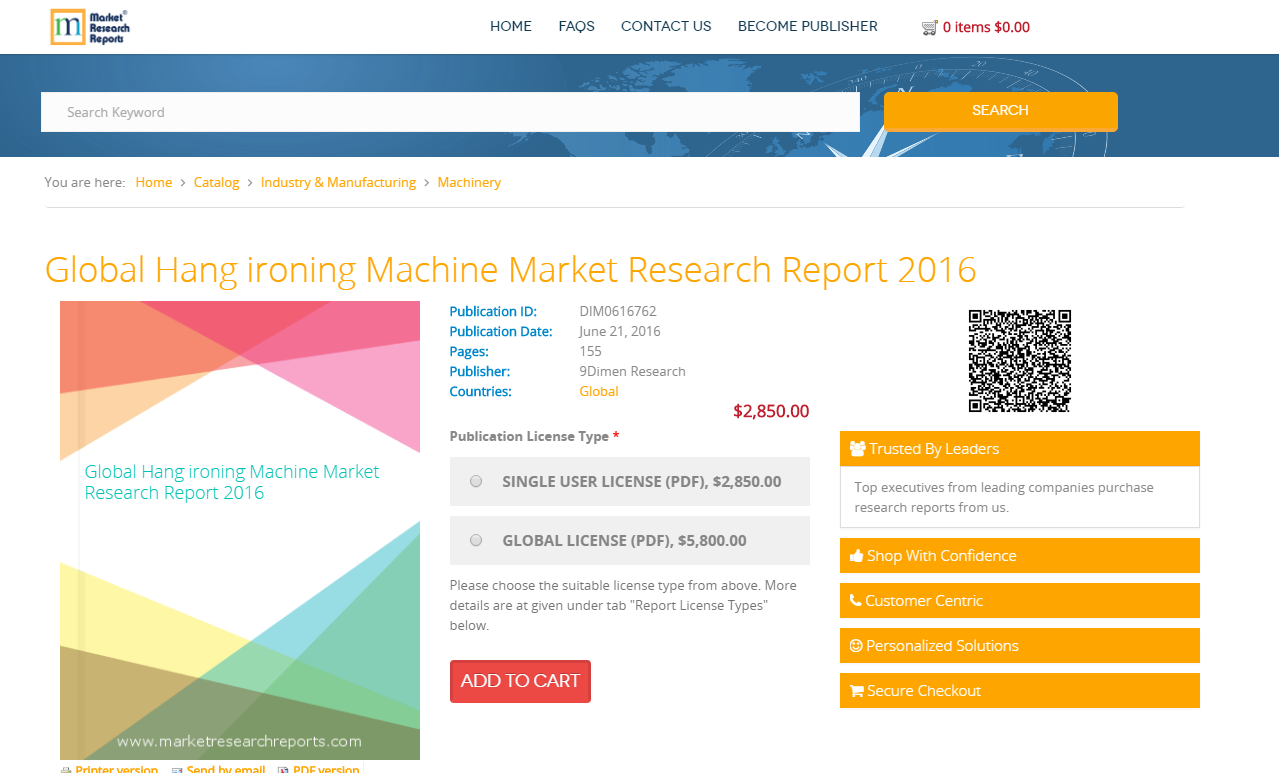Screen dimensions: 1279x773
Task: Click the Market Research Reports logo
Action: [x=90, y=27]
